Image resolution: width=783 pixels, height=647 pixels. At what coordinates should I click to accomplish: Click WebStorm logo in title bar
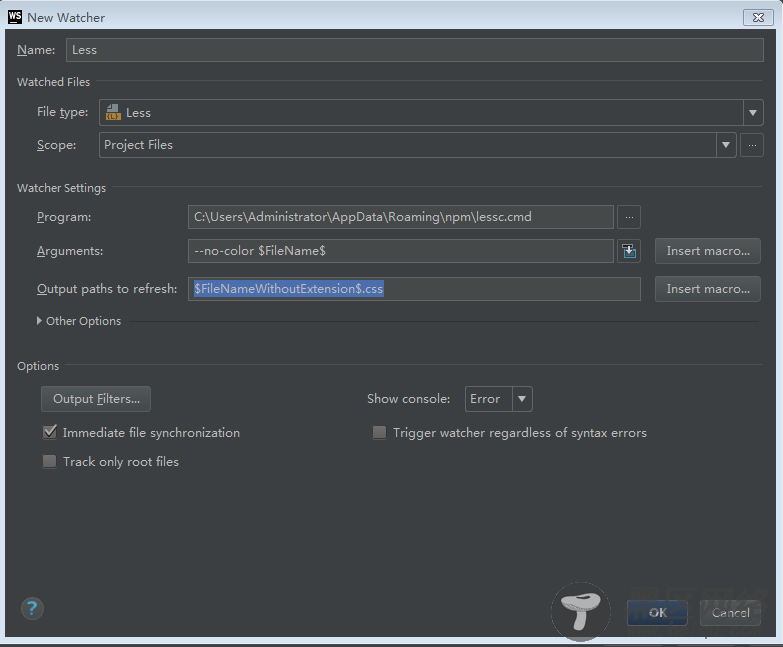(15, 16)
